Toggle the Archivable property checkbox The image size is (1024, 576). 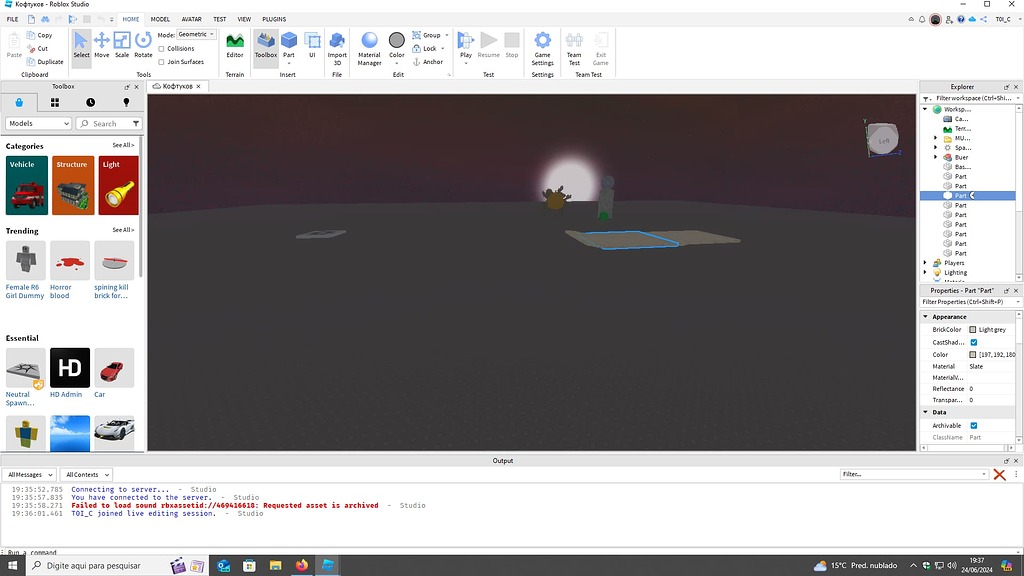coord(973,426)
